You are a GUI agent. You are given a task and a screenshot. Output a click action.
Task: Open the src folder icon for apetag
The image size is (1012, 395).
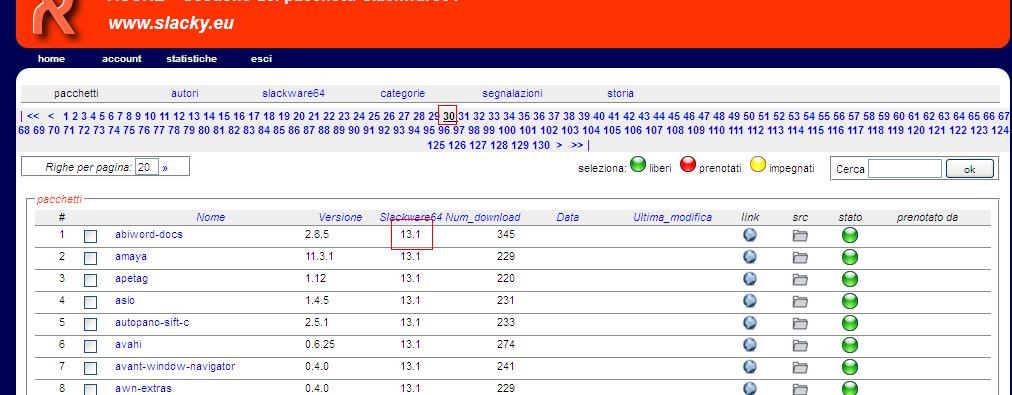pyautogui.click(x=800, y=279)
